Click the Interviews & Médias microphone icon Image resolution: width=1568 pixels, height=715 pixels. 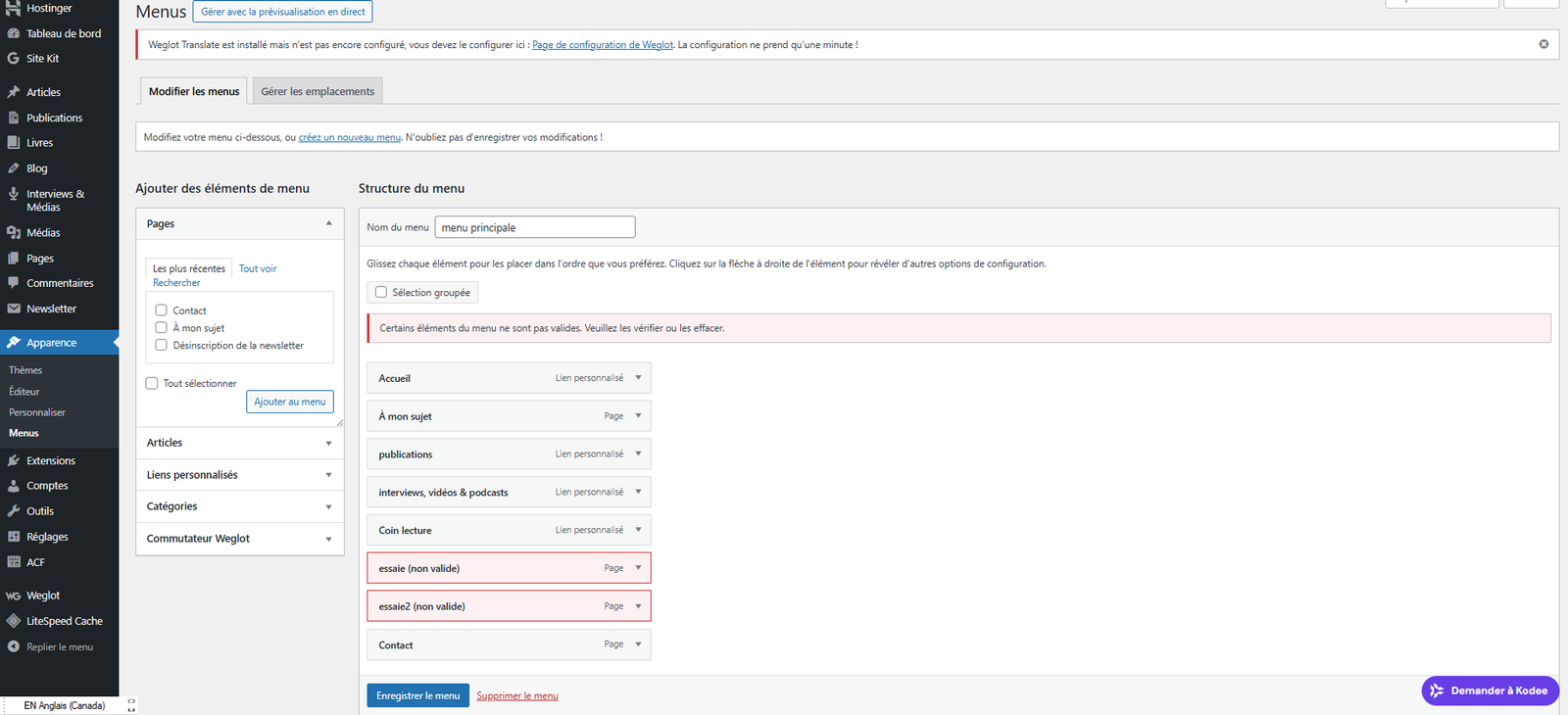coord(14,194)
